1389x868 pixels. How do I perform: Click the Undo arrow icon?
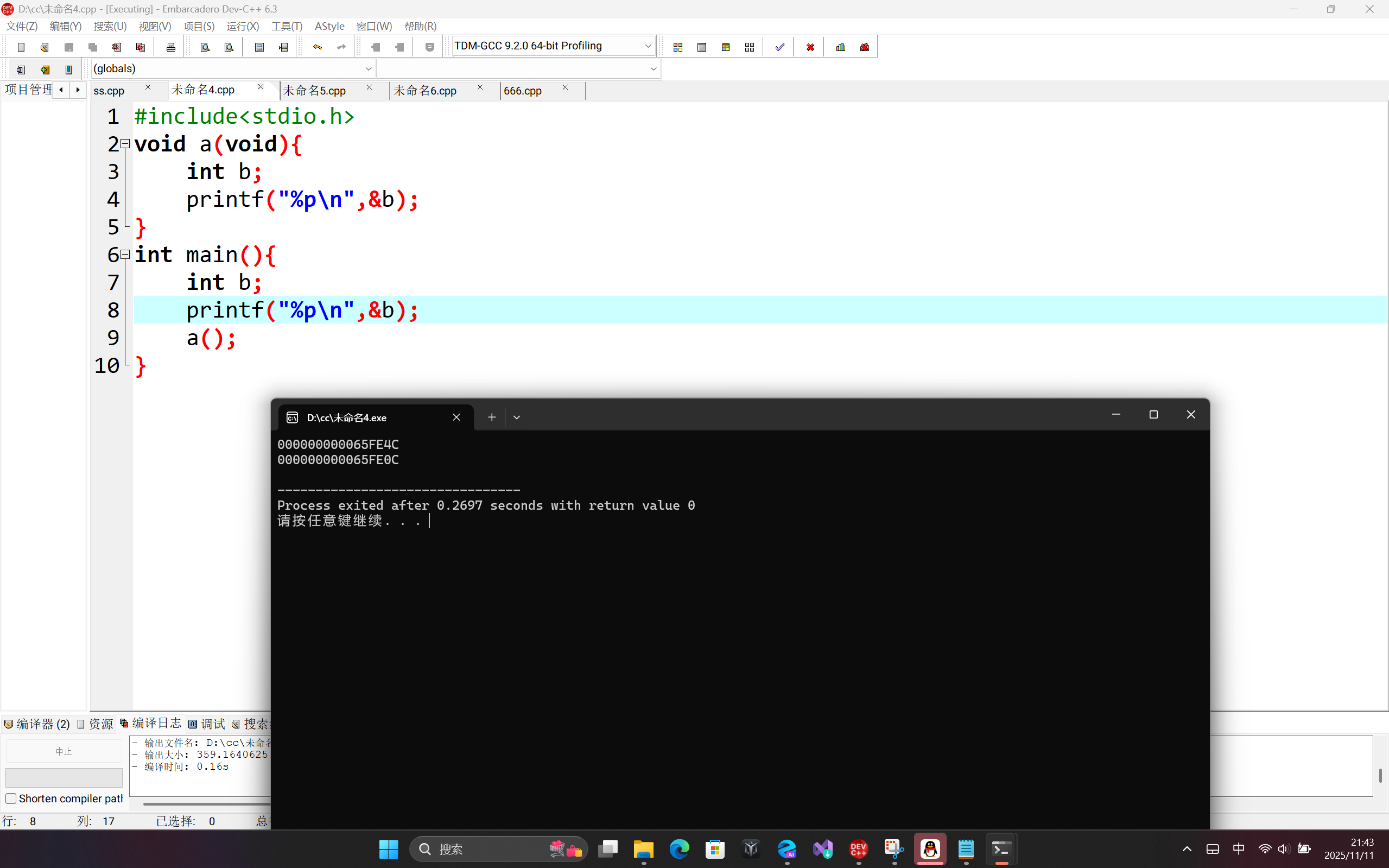[318, 47]
